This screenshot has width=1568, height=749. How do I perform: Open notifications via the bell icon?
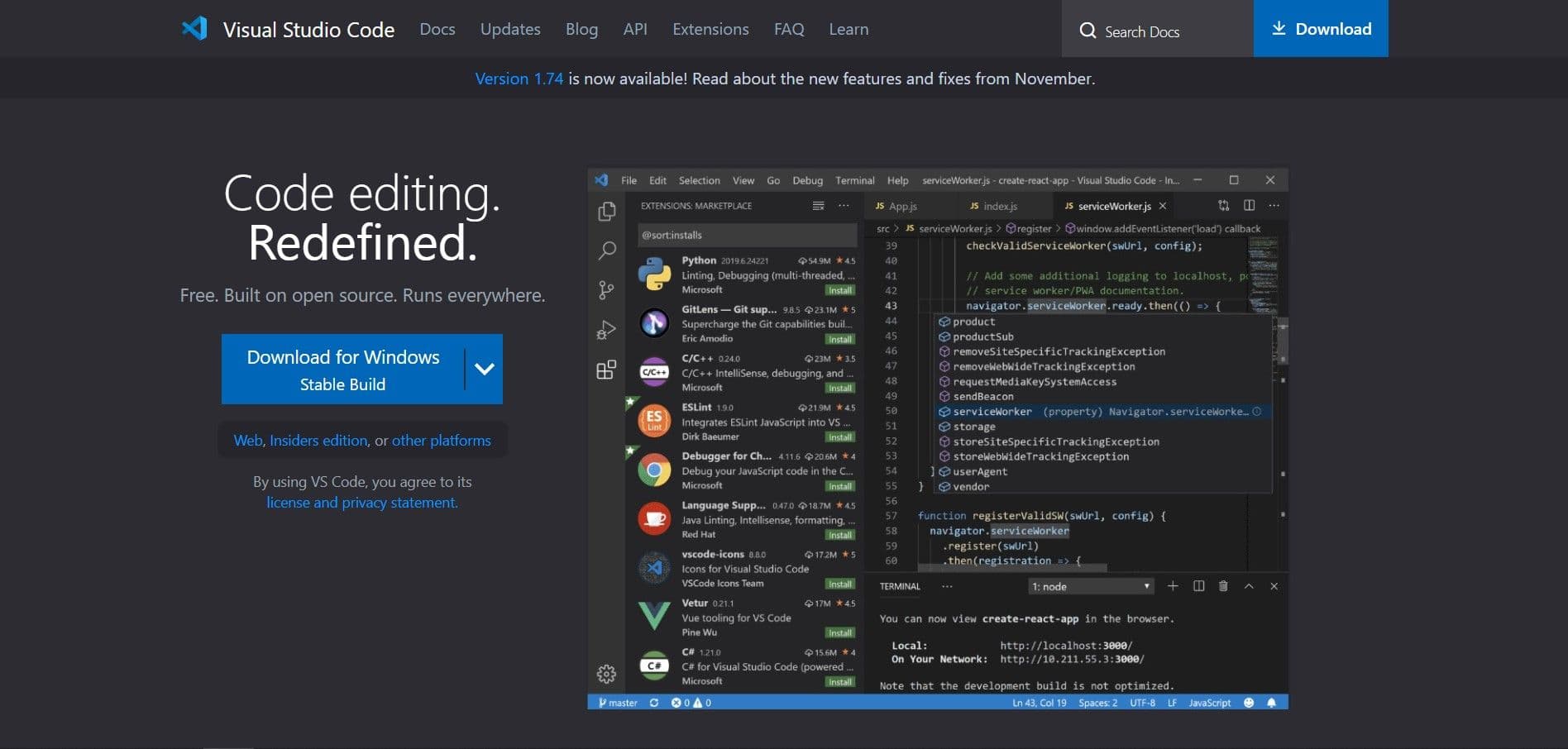[1270, 702]
